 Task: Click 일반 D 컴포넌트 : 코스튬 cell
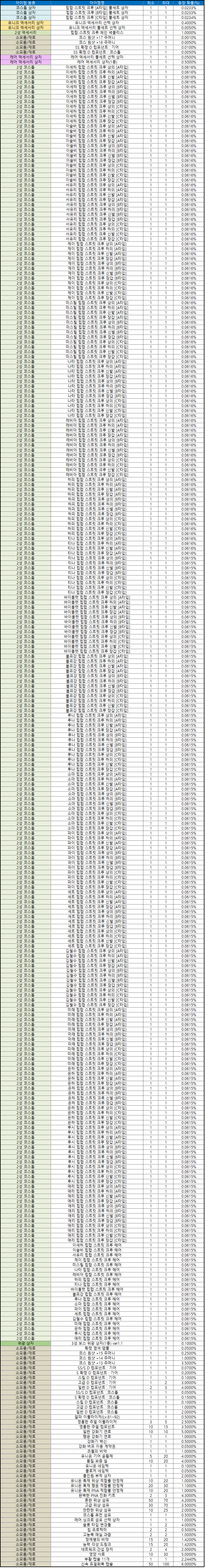pyautogui.click(x=98, y=1412)
